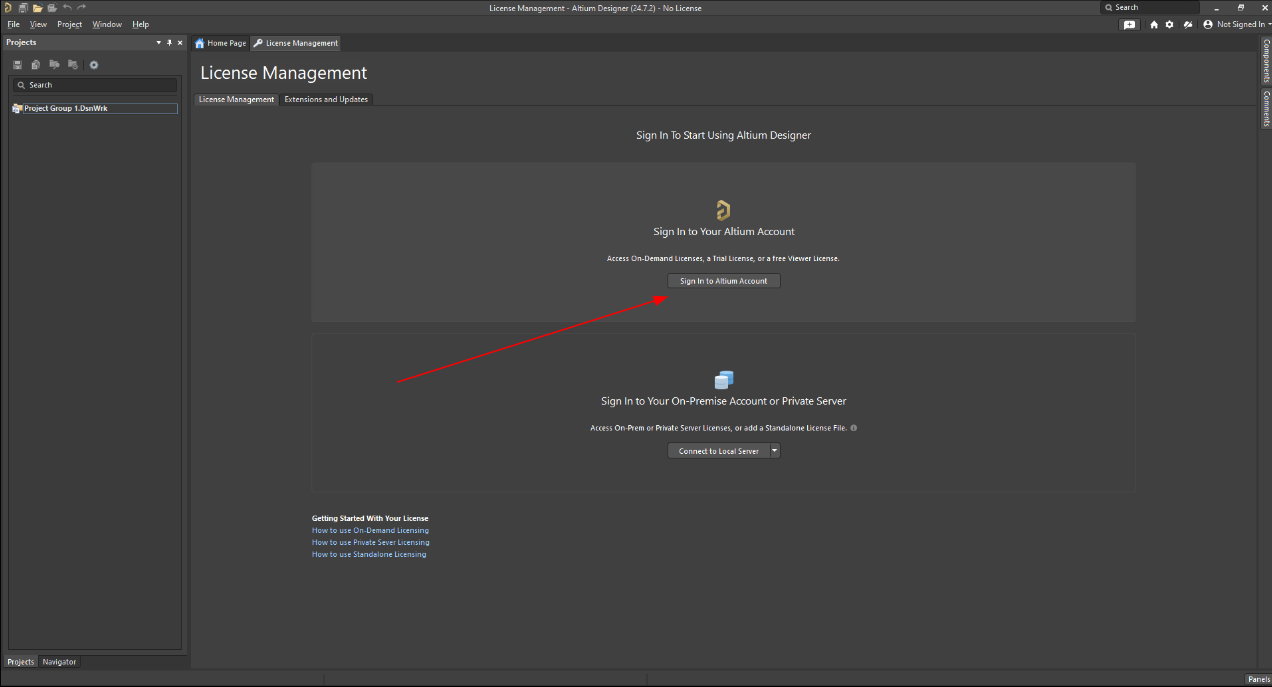Open the Connect to Local Server dropdown arrow
This screenshot has height=687, width=1272.
pyautogui.click(x=775, y=451)
